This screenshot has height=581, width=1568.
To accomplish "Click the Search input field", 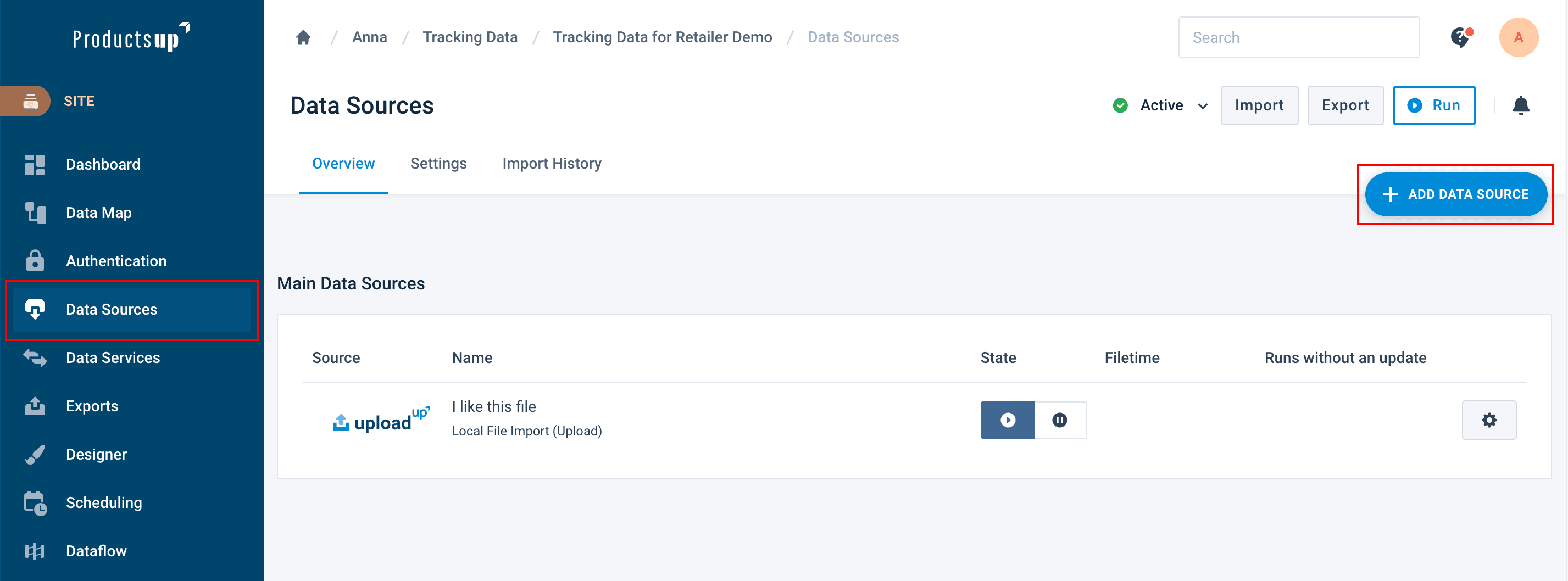I will [x=1298, y=38].
